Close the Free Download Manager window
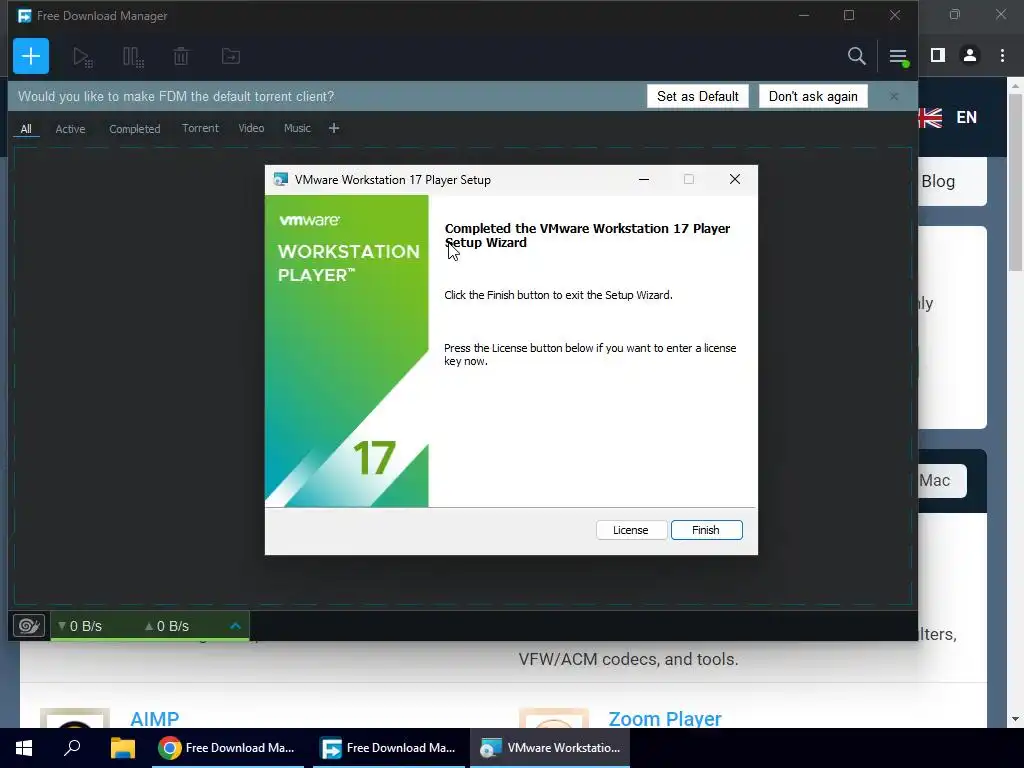 point(895,15)
